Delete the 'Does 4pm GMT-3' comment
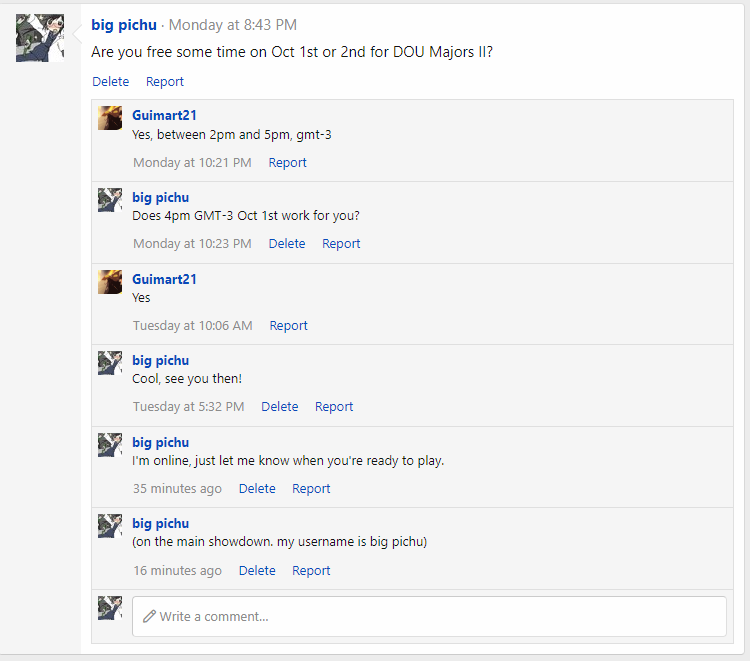This screenshot has height=661, width=750. (x=287, y=244)
